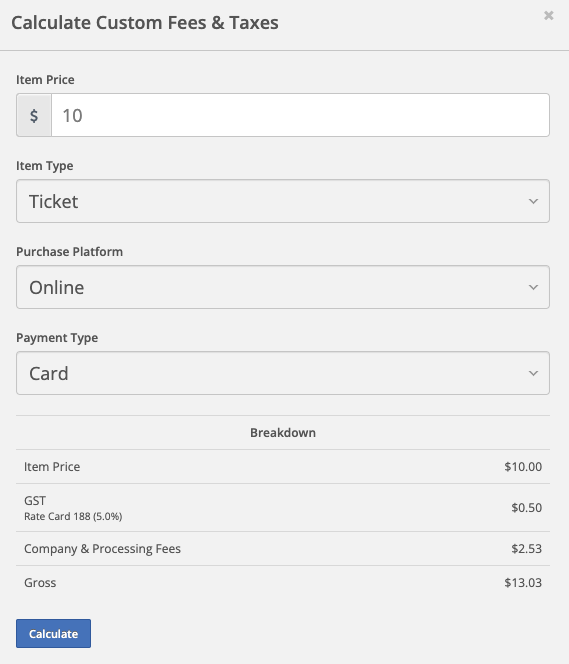Select the Company & Processing Fees row
The height and width of the screenshot is (664, 569).
point(283,548)
